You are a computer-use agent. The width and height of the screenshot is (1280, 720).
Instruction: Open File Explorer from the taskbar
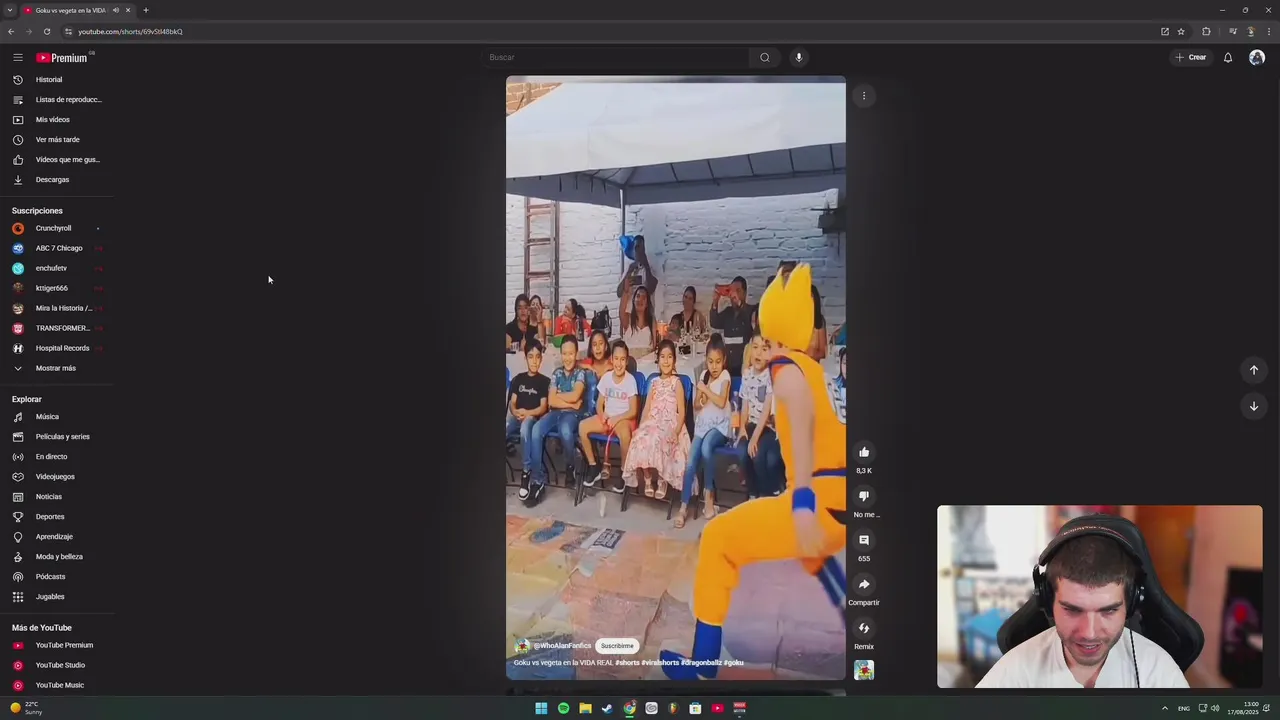pyautogui.click(x=585, y=708)
